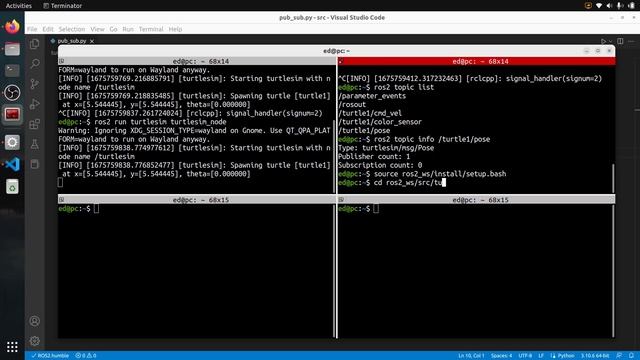Viewport: 640px width, 360px height.
Task: Show Applications grid in the dock
Action: point(12,347)
